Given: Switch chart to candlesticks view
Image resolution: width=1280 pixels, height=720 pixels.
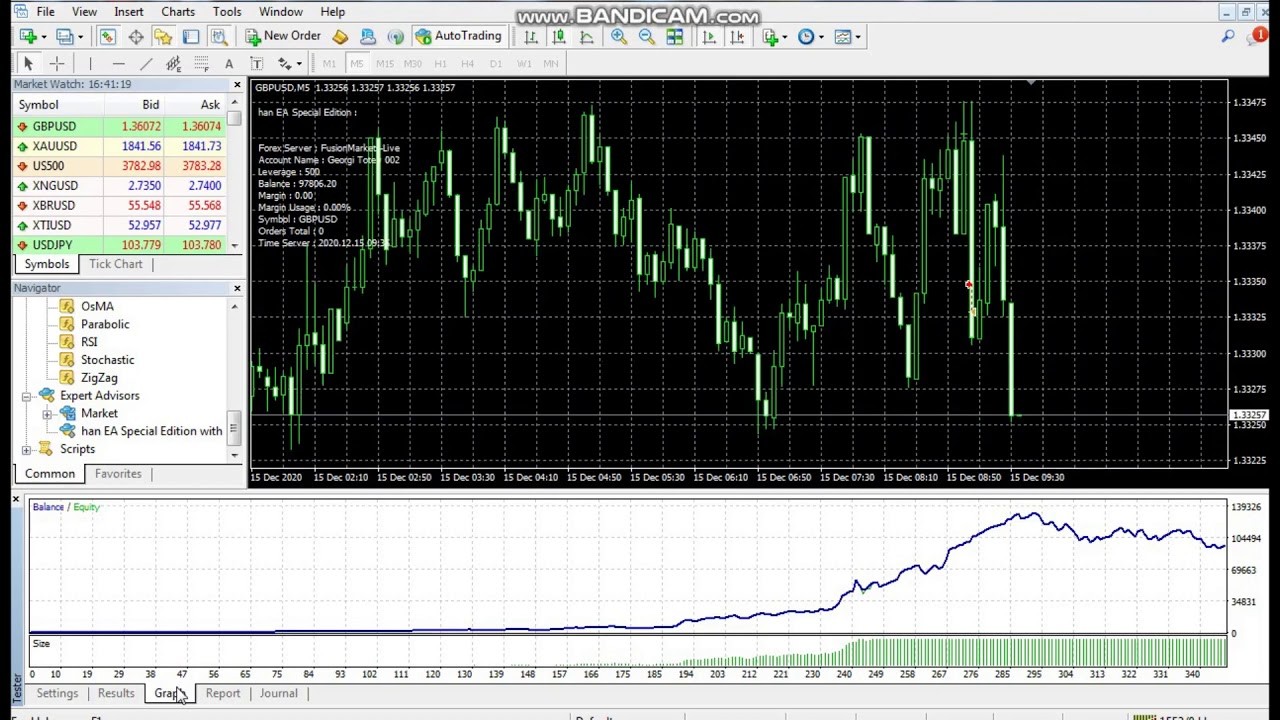Looking at the screenshot, I should [559, 37].
